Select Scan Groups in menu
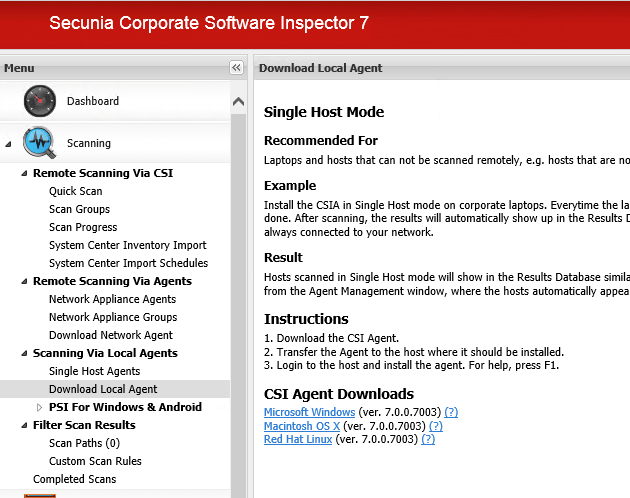 pyautogui.click(x=79, y=209)
